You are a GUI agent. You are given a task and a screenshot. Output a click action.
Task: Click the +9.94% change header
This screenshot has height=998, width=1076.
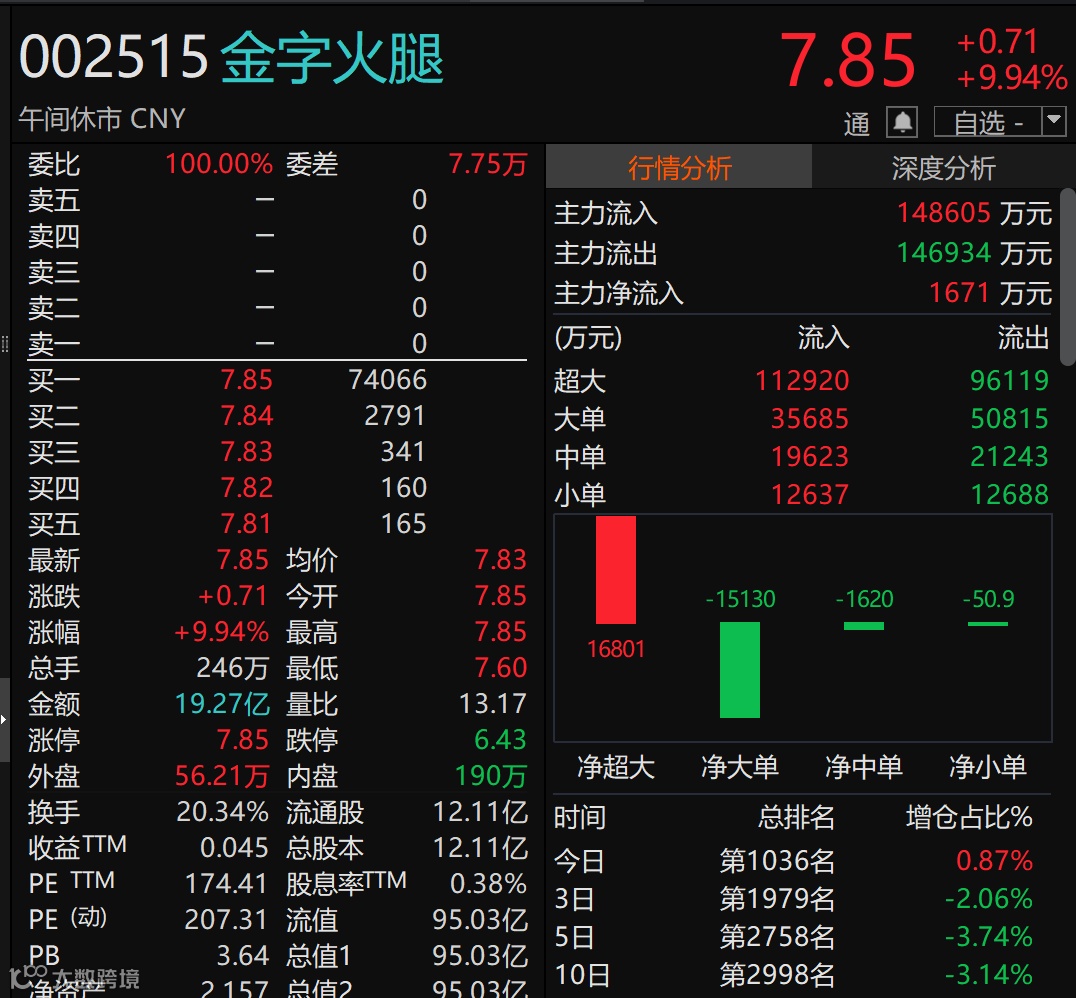pos(1012,78)
